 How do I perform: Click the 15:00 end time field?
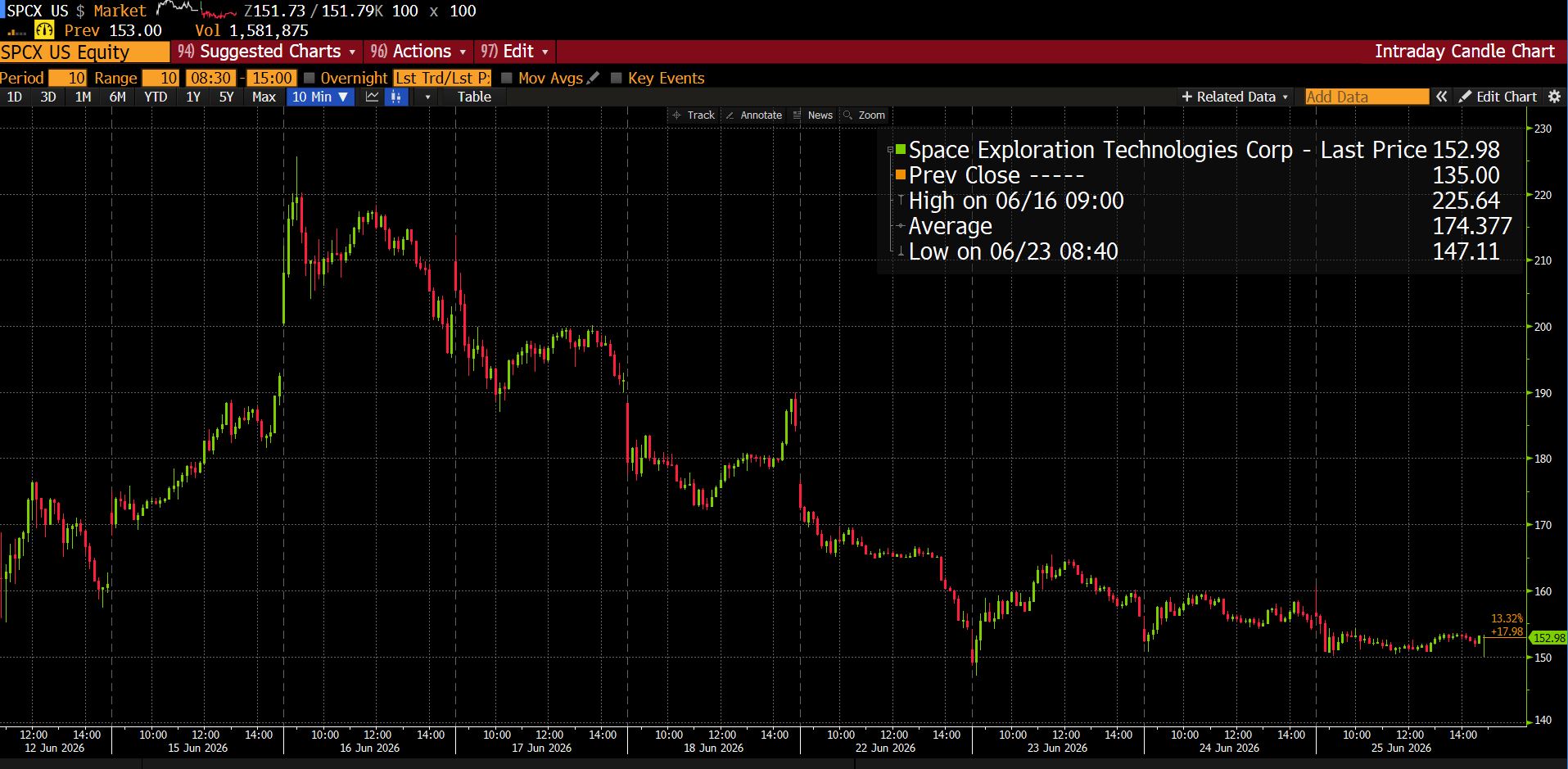[x=272, y=78]
